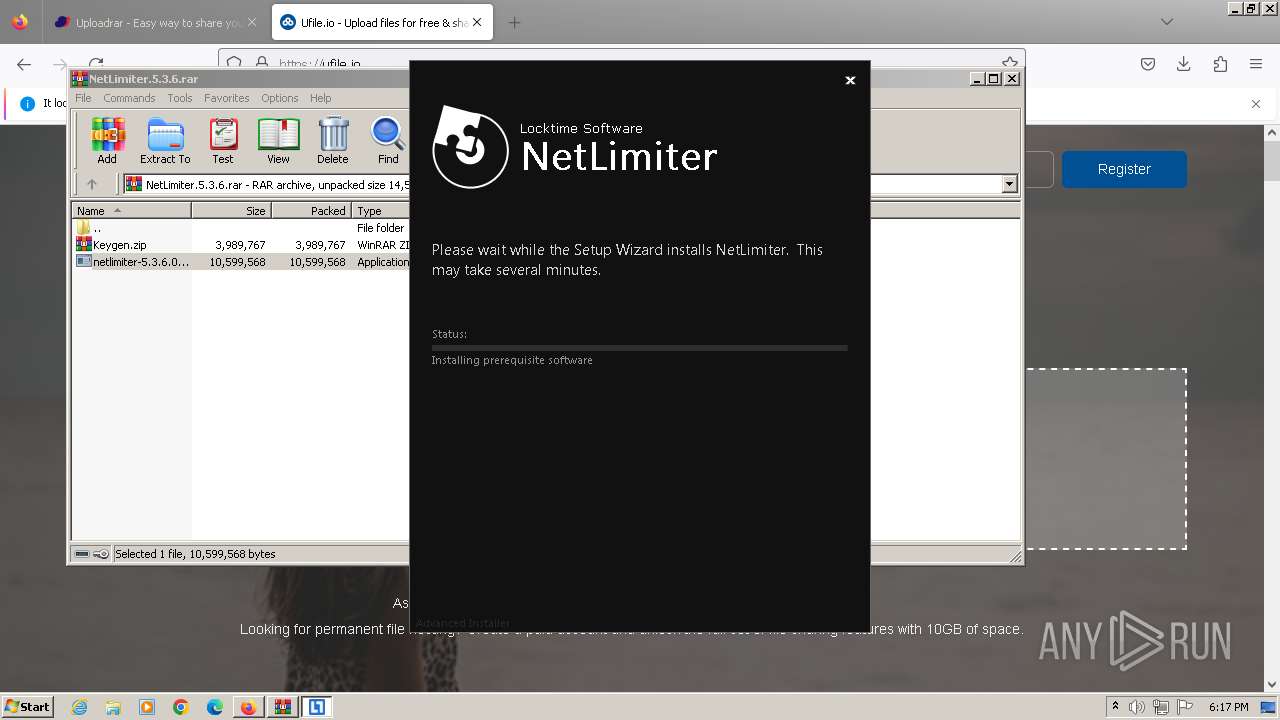The height and width of the screenshot is (720, 1280).
Task: Select the netlimiter-5.3.6.0 application row
Action: coord(242,262)
